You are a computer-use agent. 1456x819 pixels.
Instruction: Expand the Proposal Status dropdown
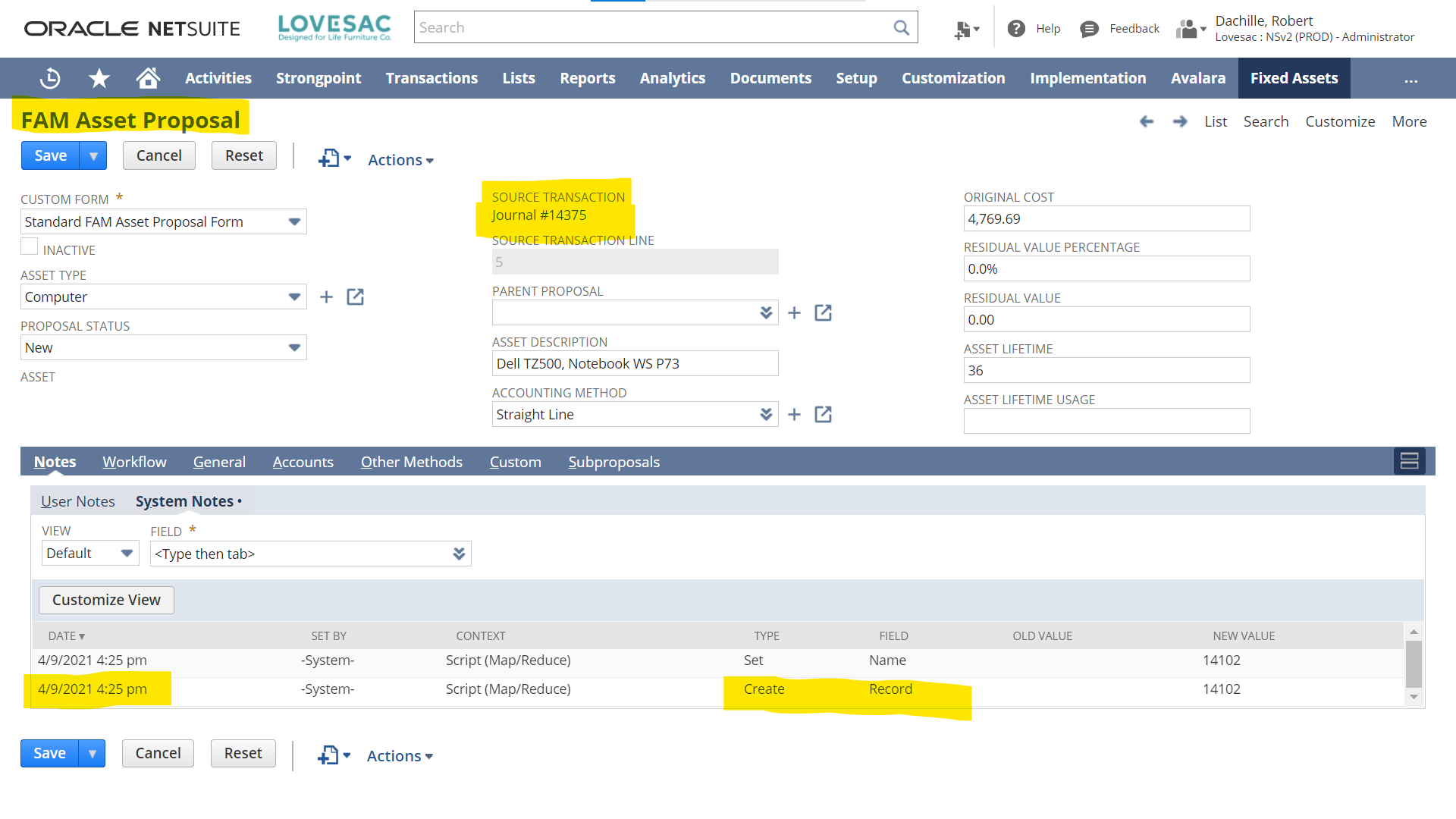(x=294, y=347)
